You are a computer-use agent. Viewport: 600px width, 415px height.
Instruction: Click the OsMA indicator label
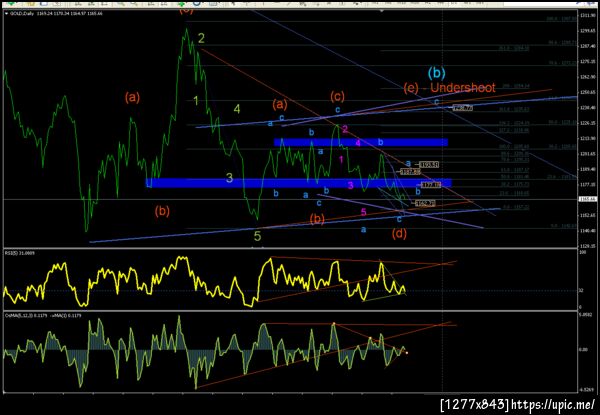(43, 316)
